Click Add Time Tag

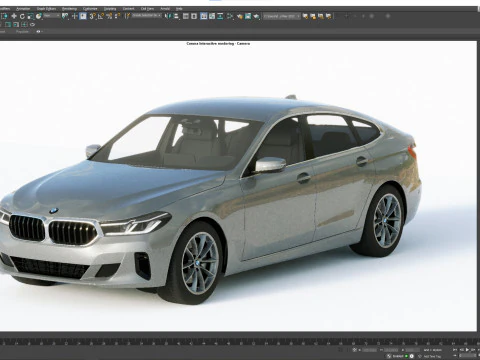pos(432,356)
